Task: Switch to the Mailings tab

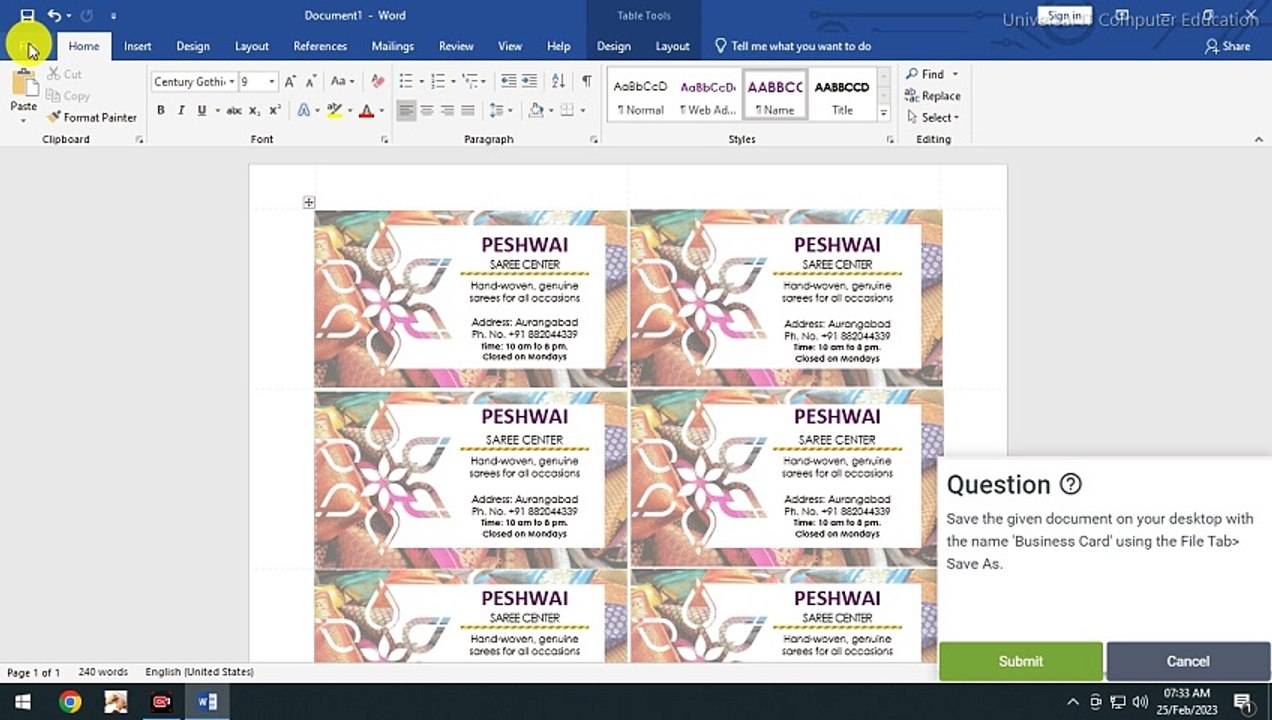Action: (392, 46)
